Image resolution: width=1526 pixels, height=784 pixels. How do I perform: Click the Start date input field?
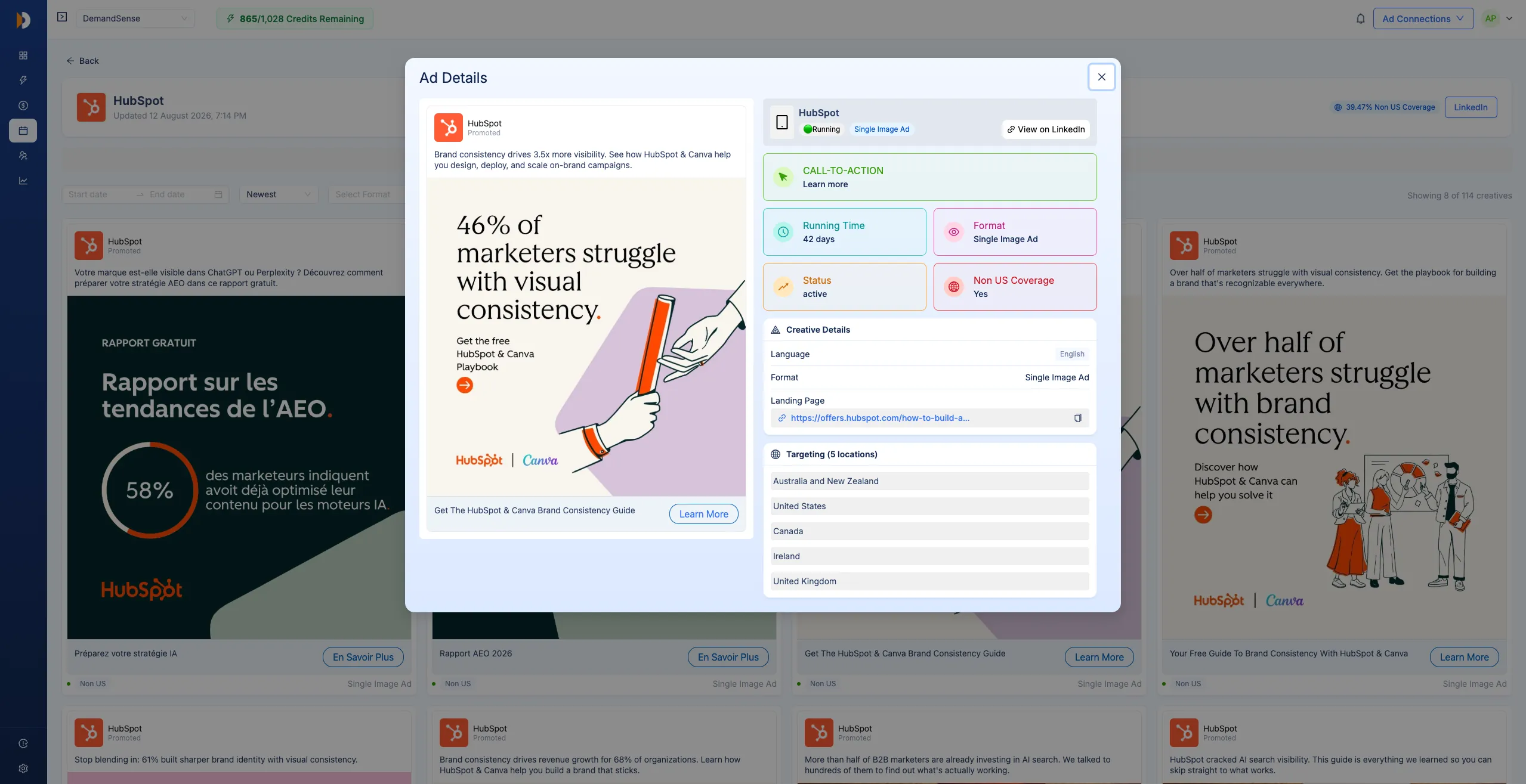tap(99, 194)
